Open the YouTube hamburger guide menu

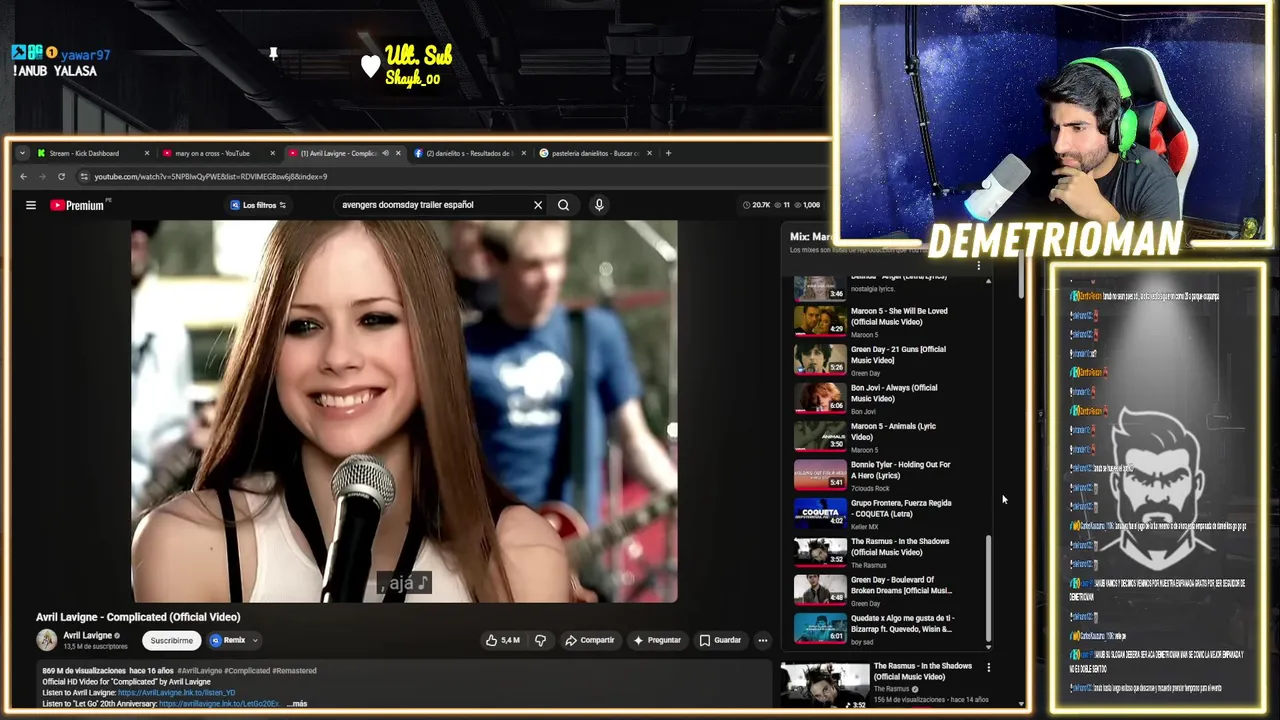[x=31, y=205]
